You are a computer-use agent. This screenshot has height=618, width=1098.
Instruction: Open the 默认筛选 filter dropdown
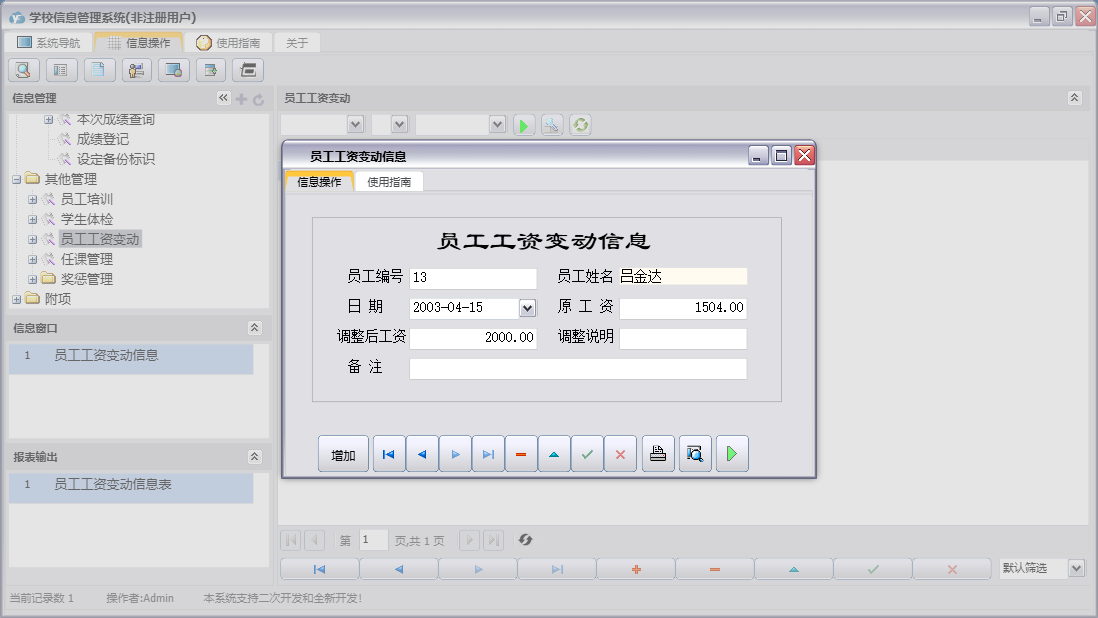pos(1076,568)
